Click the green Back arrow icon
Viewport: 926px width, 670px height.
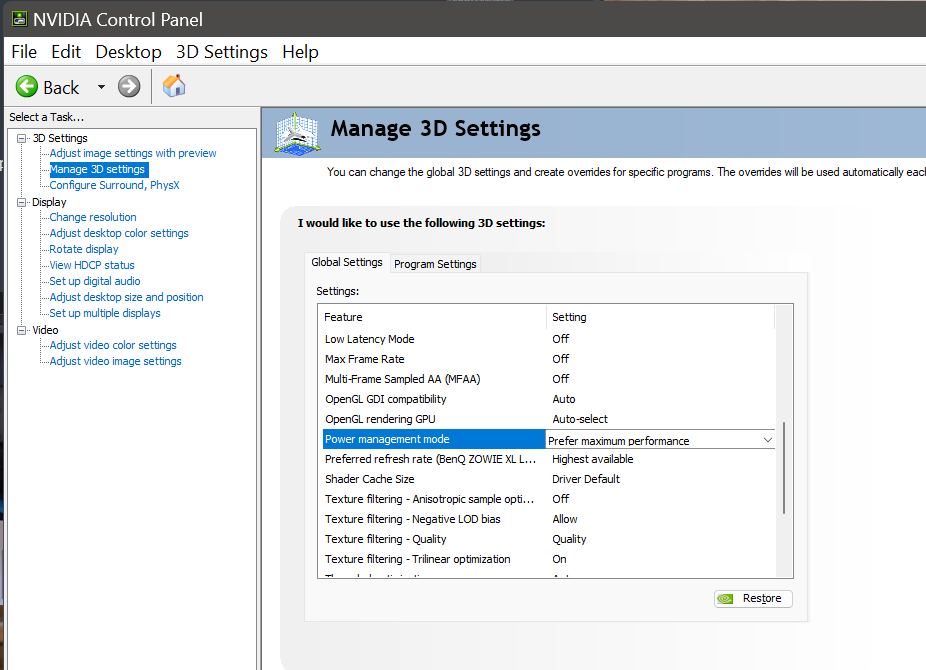27,86
